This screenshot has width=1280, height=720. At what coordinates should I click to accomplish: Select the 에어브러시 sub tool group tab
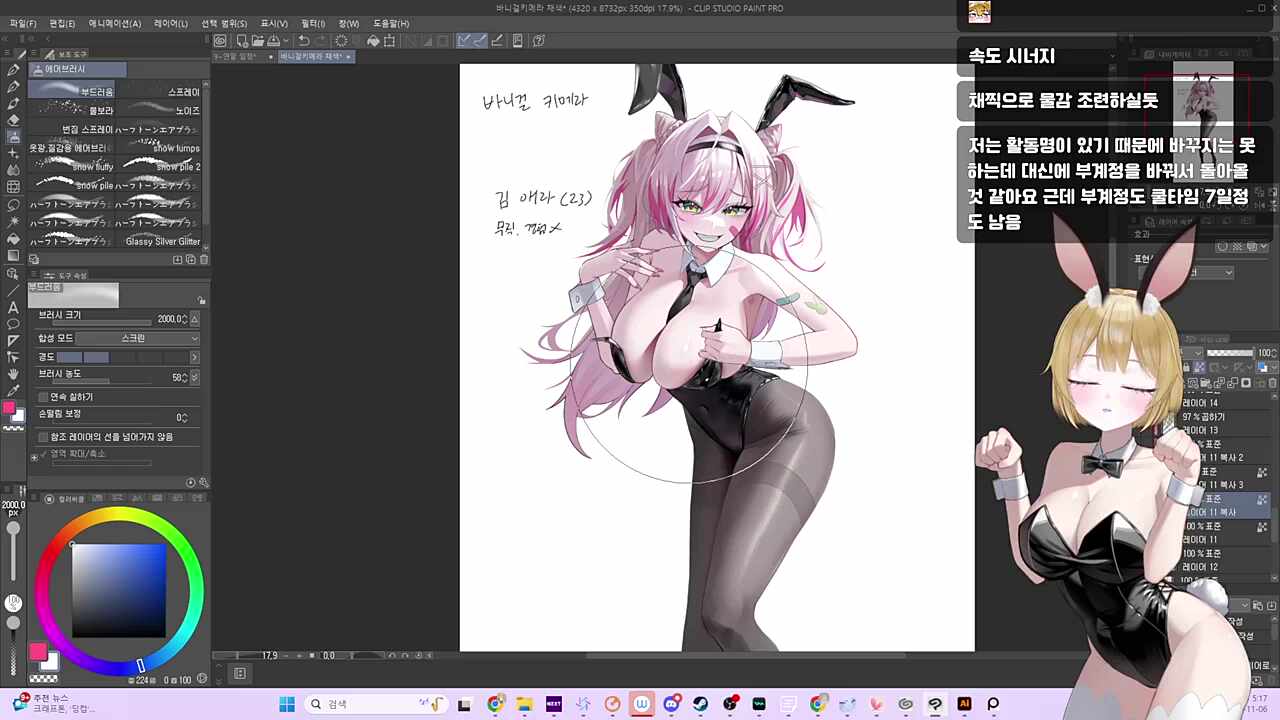click(78, 69)
